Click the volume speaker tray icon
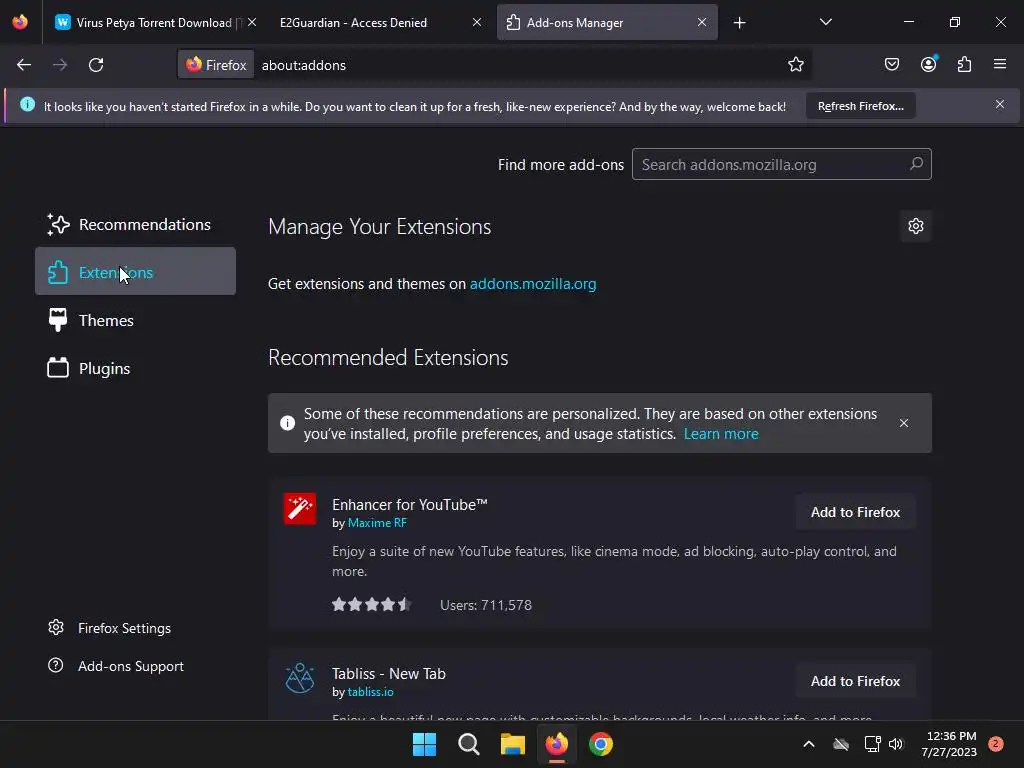 pyautogui.click(x=896, y=744)
